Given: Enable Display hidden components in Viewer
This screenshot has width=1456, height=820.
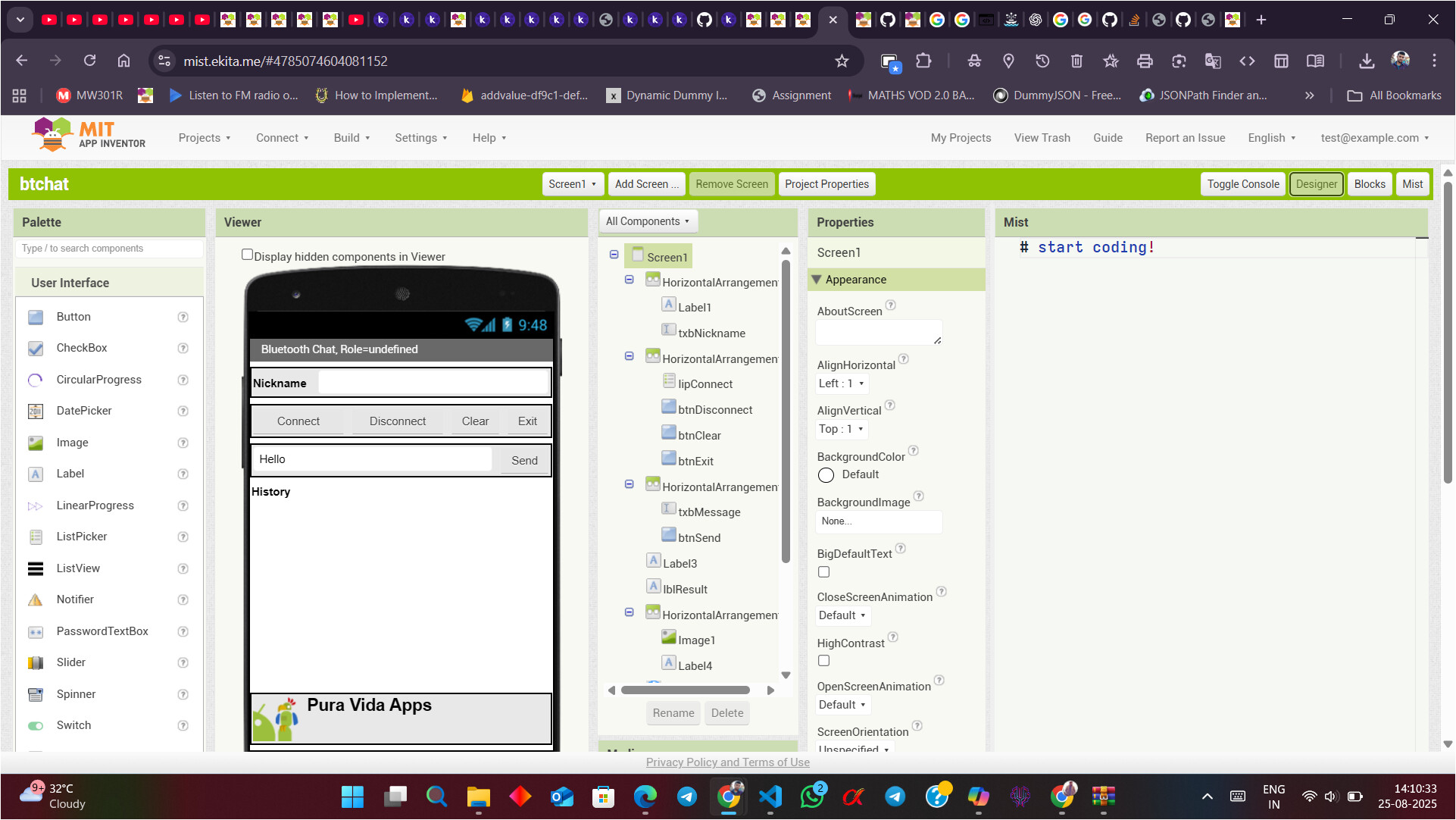Looking at the screenshot, I should 247,255.
